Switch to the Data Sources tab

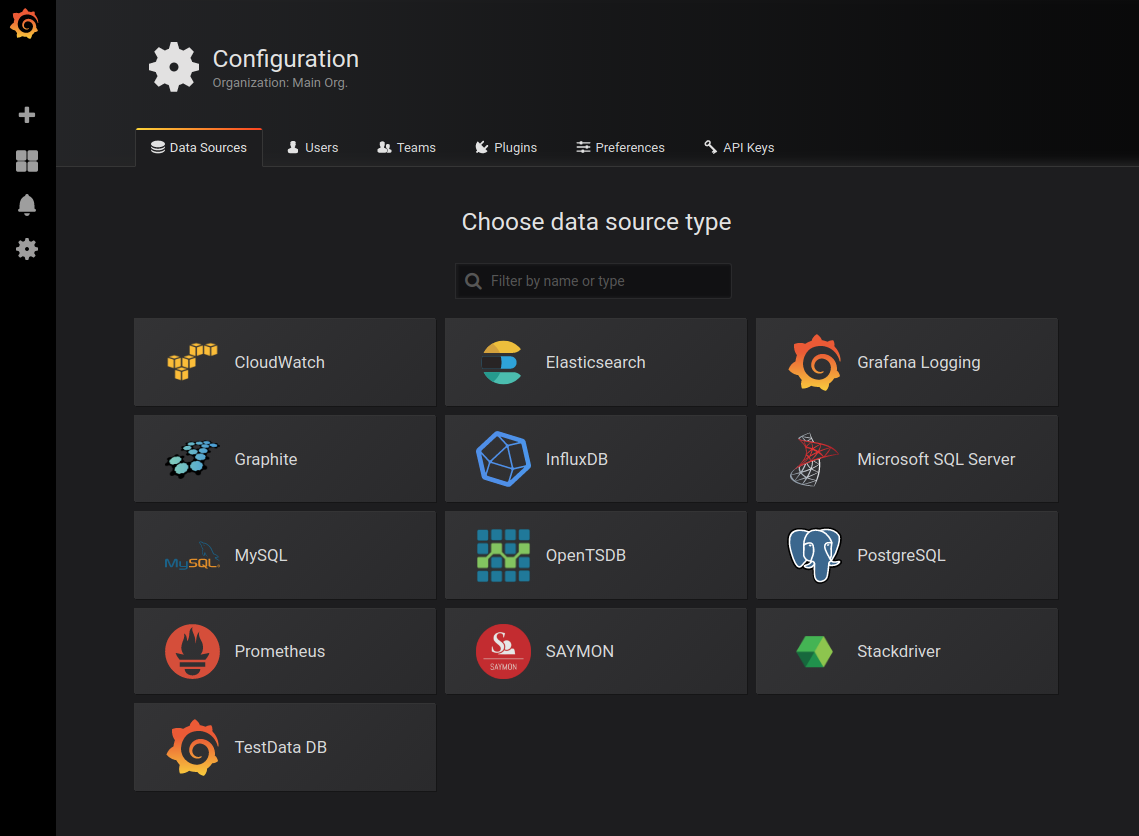tap(199, 147)
